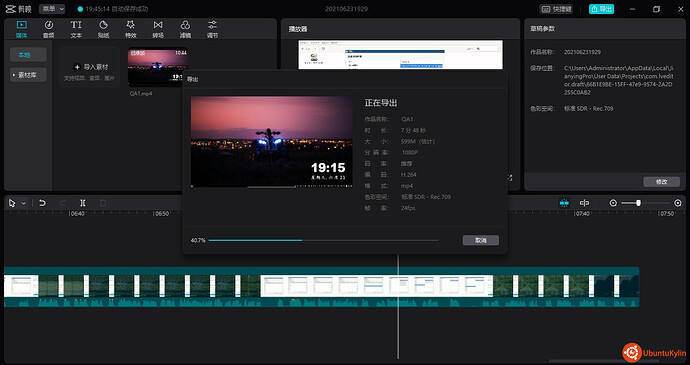Open the 文本 text tab
Image resolution: width=690 pixels, height=365 pixels.
point(76,29)
